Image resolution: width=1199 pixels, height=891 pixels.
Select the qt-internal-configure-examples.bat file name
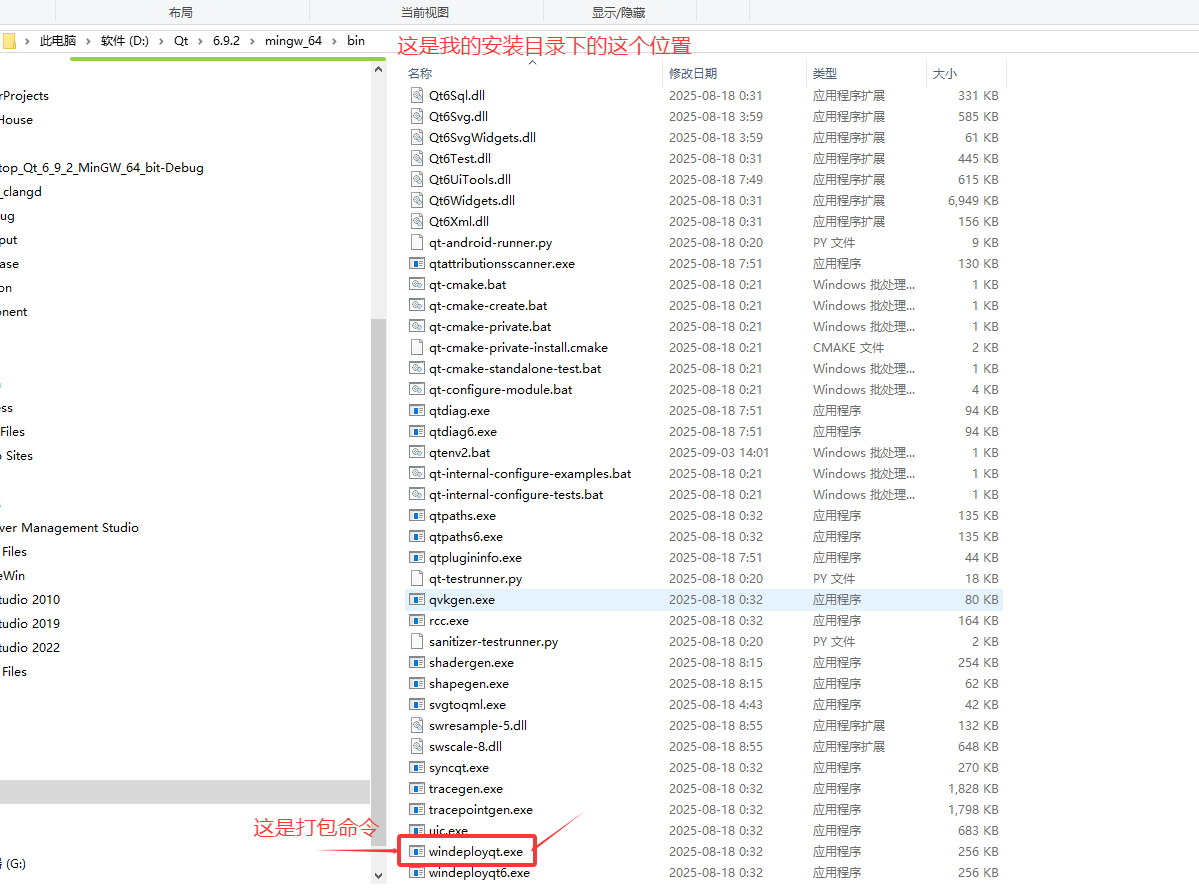click(x=530, y=473)
